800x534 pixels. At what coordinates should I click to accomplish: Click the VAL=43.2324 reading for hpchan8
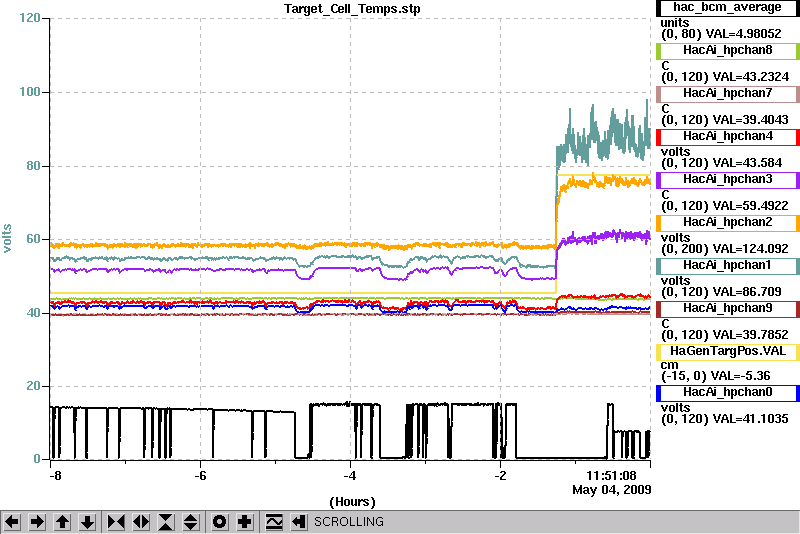(751, 77)
